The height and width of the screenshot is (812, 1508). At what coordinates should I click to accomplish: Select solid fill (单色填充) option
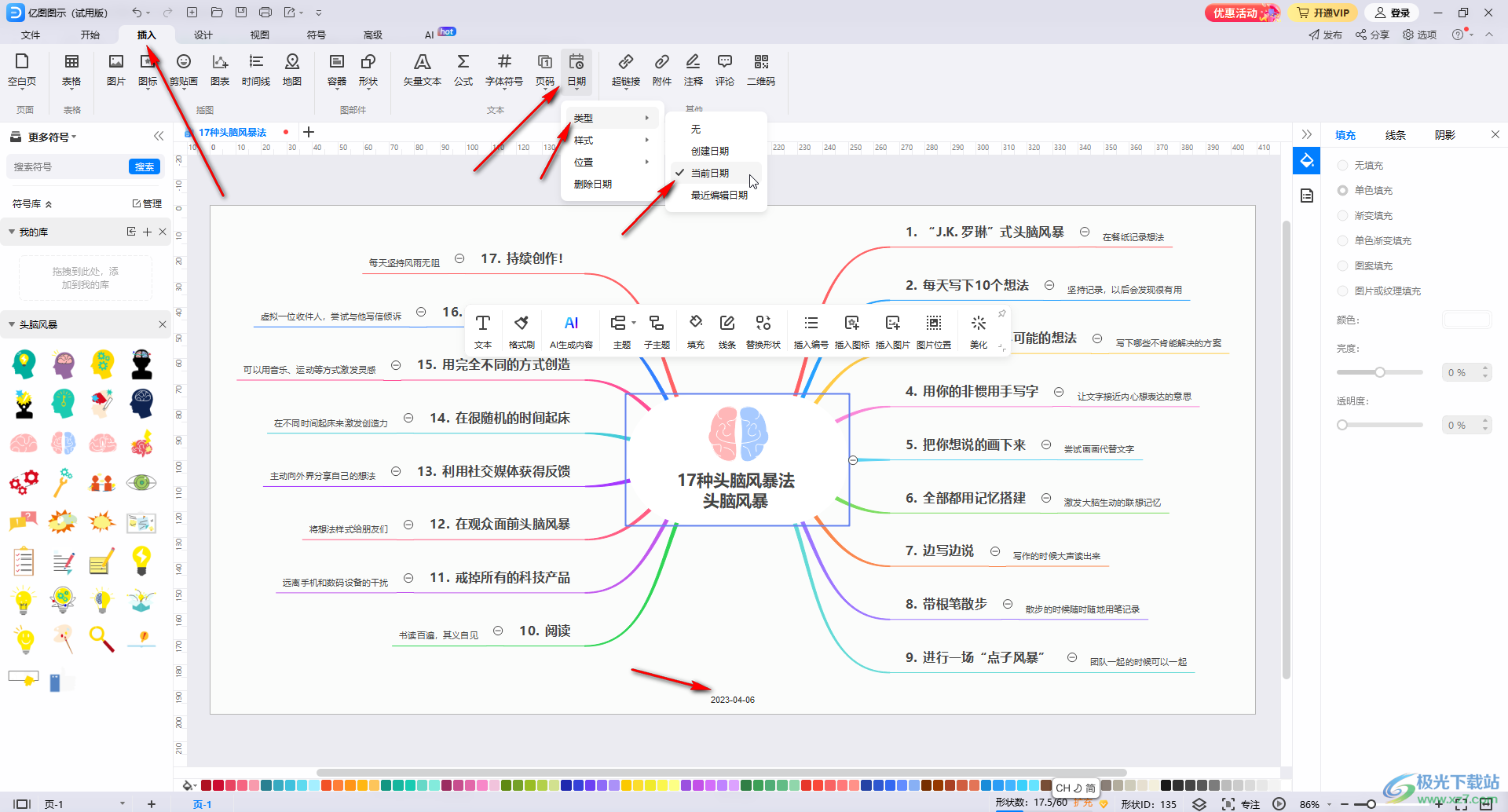(x=1365, y=190)
